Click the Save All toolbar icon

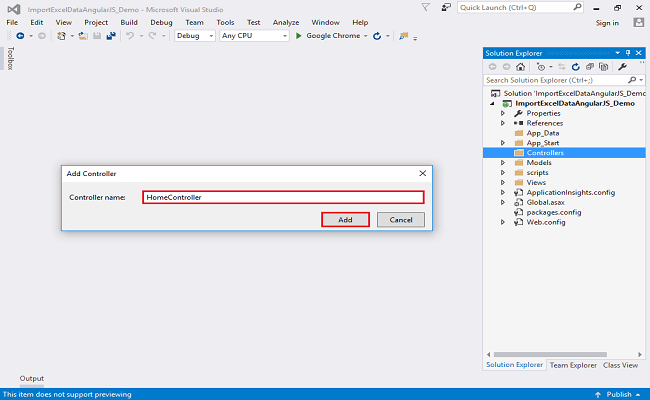coord(111,36)
